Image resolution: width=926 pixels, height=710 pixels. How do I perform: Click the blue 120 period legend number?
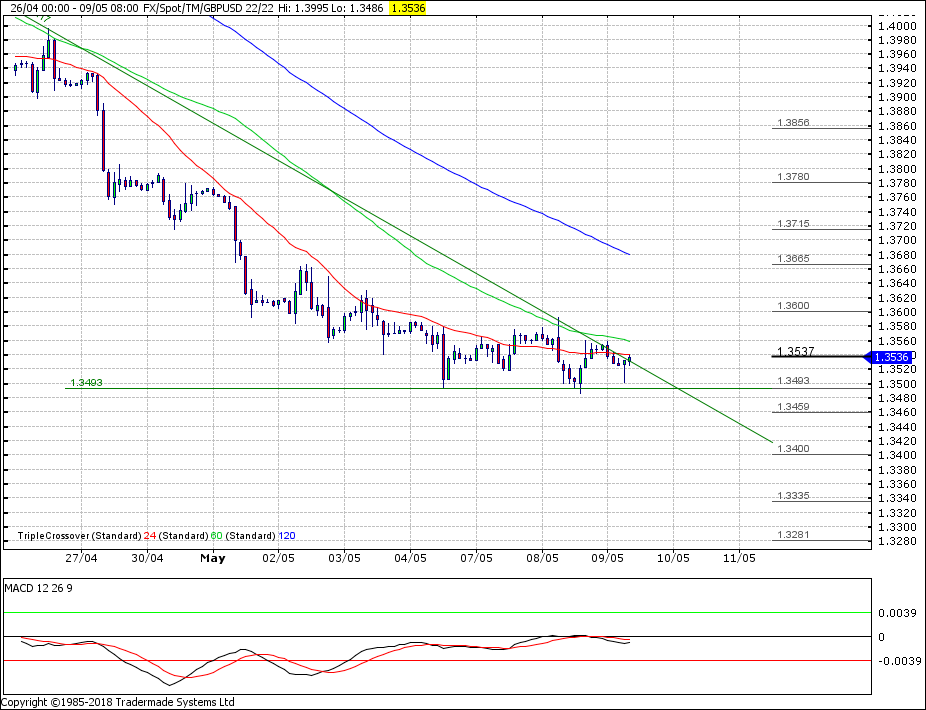click(x=287, y=536)
